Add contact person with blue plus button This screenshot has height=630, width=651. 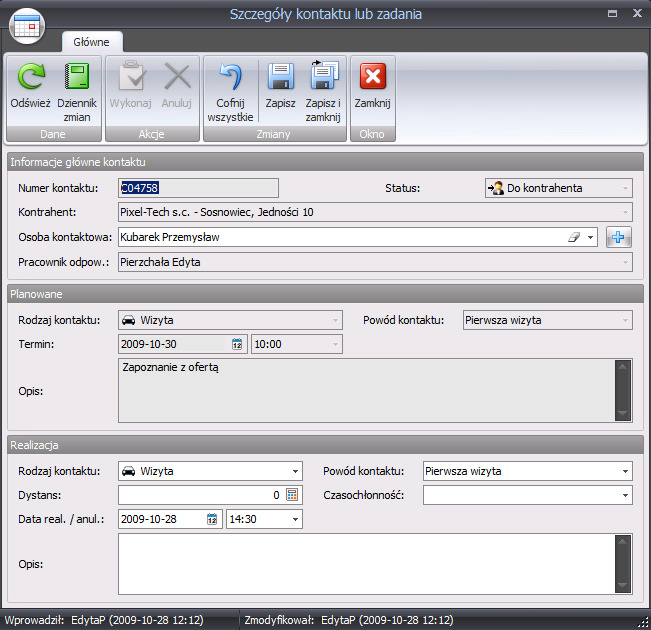pyautogui.click(x=618, y=237)
